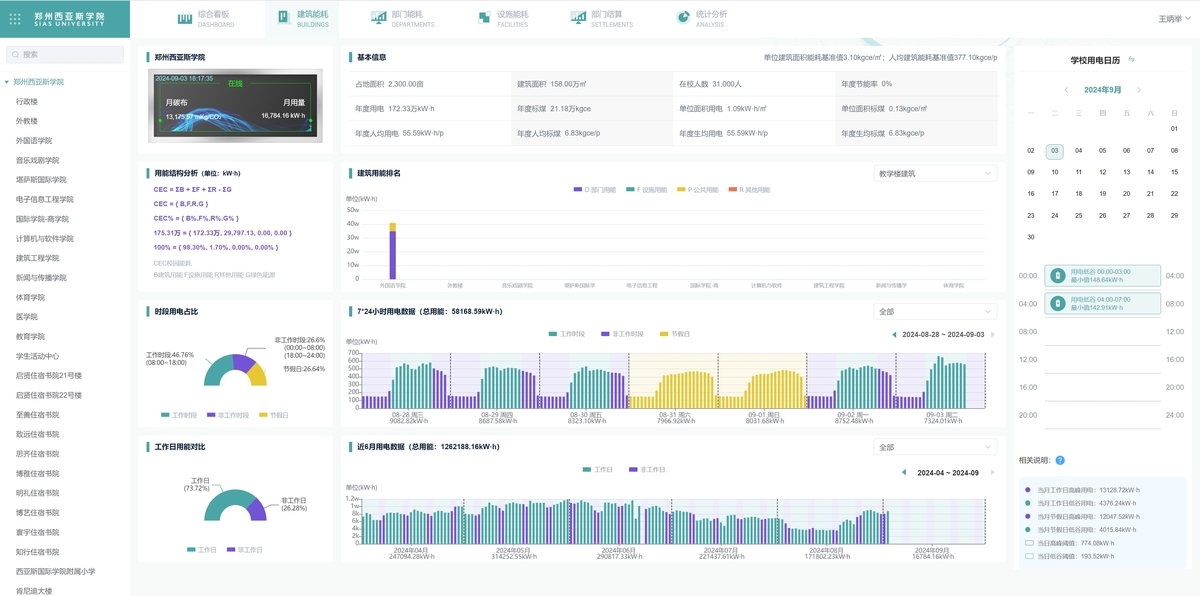The width and height of the screenshot is (1200, 596).
Task: Go to next month in calendar
Action: point(1139,90)
